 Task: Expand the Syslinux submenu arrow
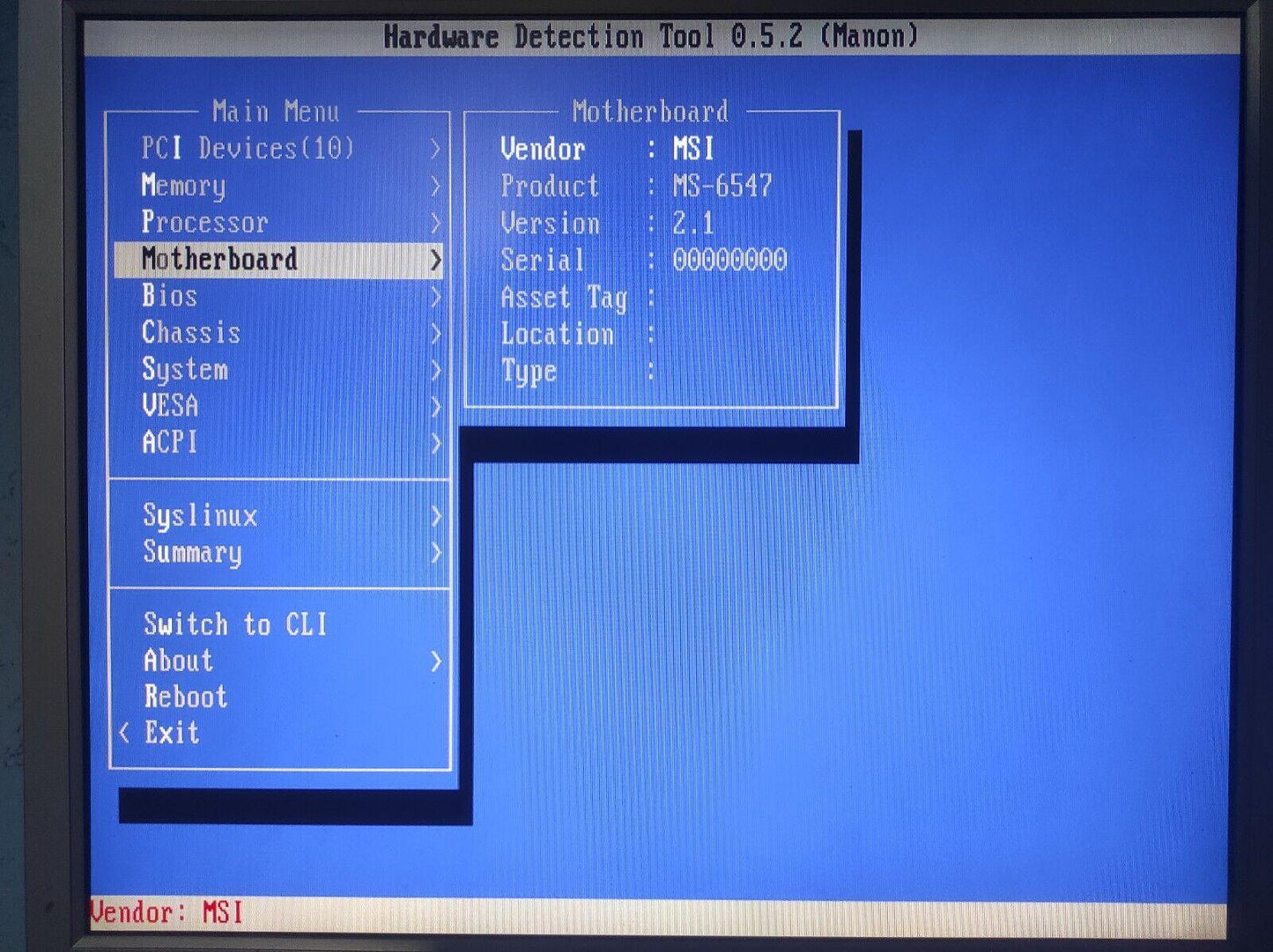click(x=435, y=516)
